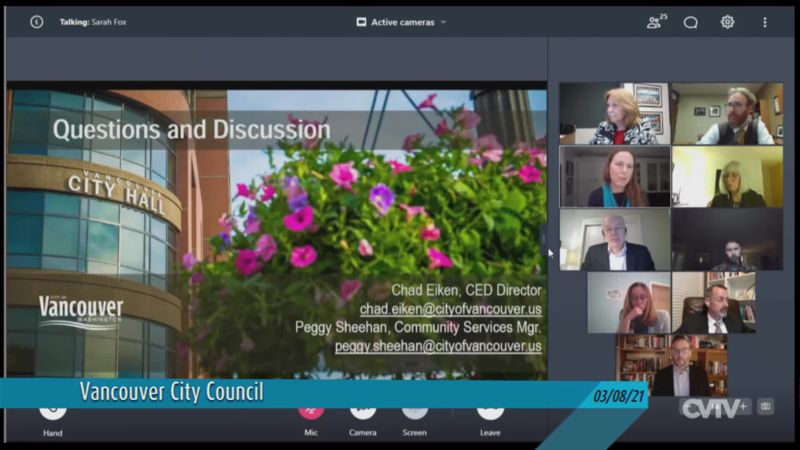This screenshot has height=450, width=800.
Task: Select video tile of man before bookshelves
Action: 671,365
